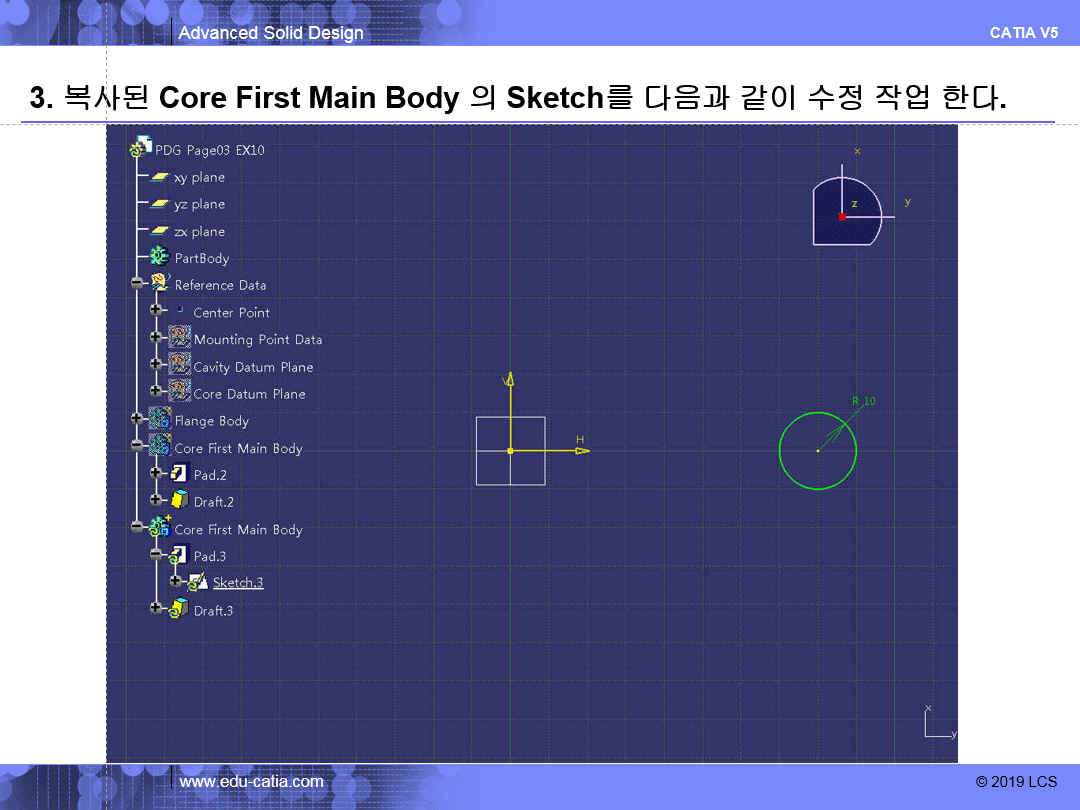Image resolution: width=1080 pixels, height=810 pixels.
Task: Click the Draft.3 feature icon
Action: pyautogui.click(x=179, y=610)
